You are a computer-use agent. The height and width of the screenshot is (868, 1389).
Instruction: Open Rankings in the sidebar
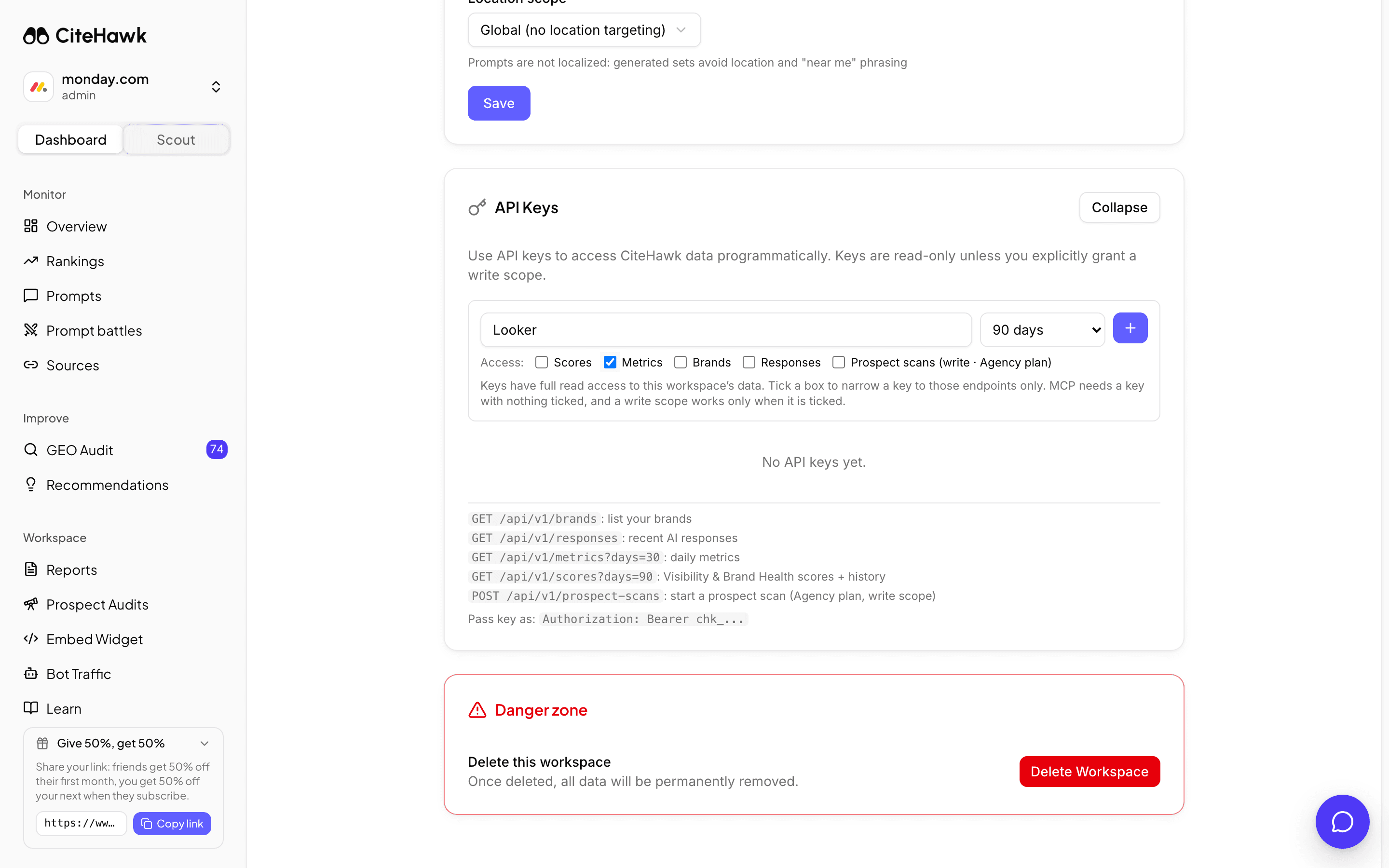coord(123,261)
